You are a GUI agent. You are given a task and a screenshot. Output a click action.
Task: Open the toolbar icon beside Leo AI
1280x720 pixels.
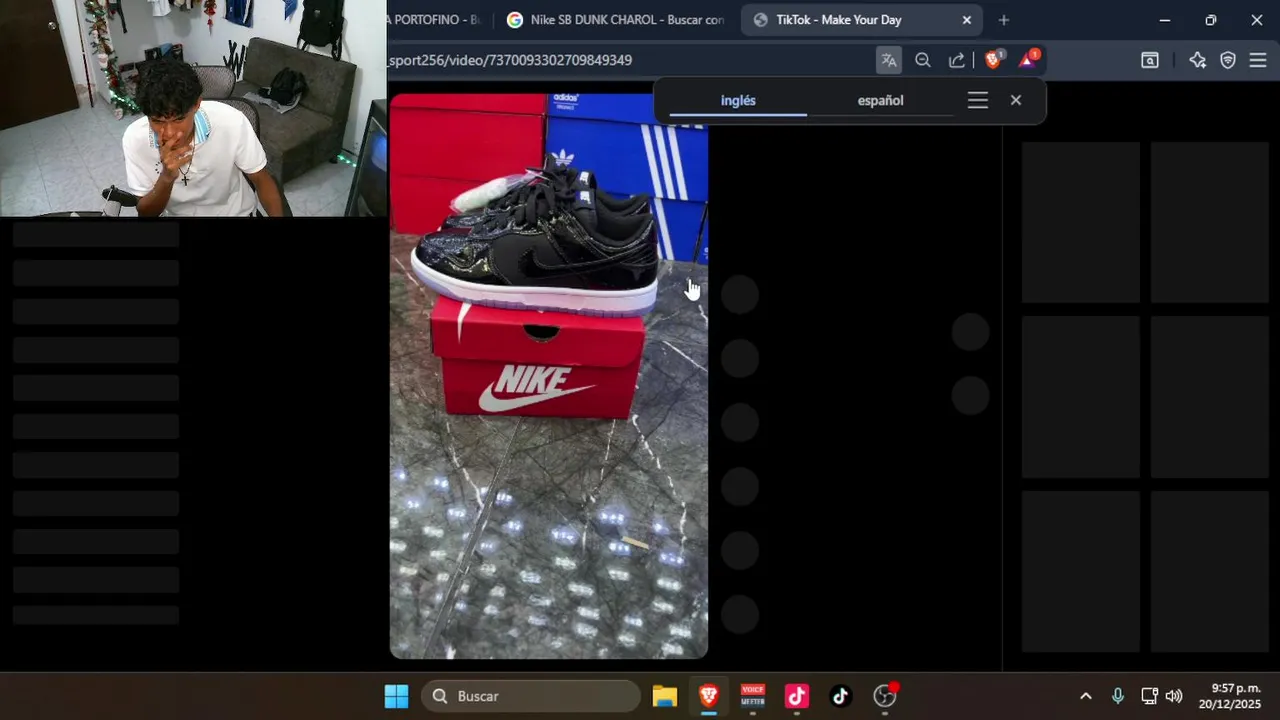click(x=1150, y=60)
